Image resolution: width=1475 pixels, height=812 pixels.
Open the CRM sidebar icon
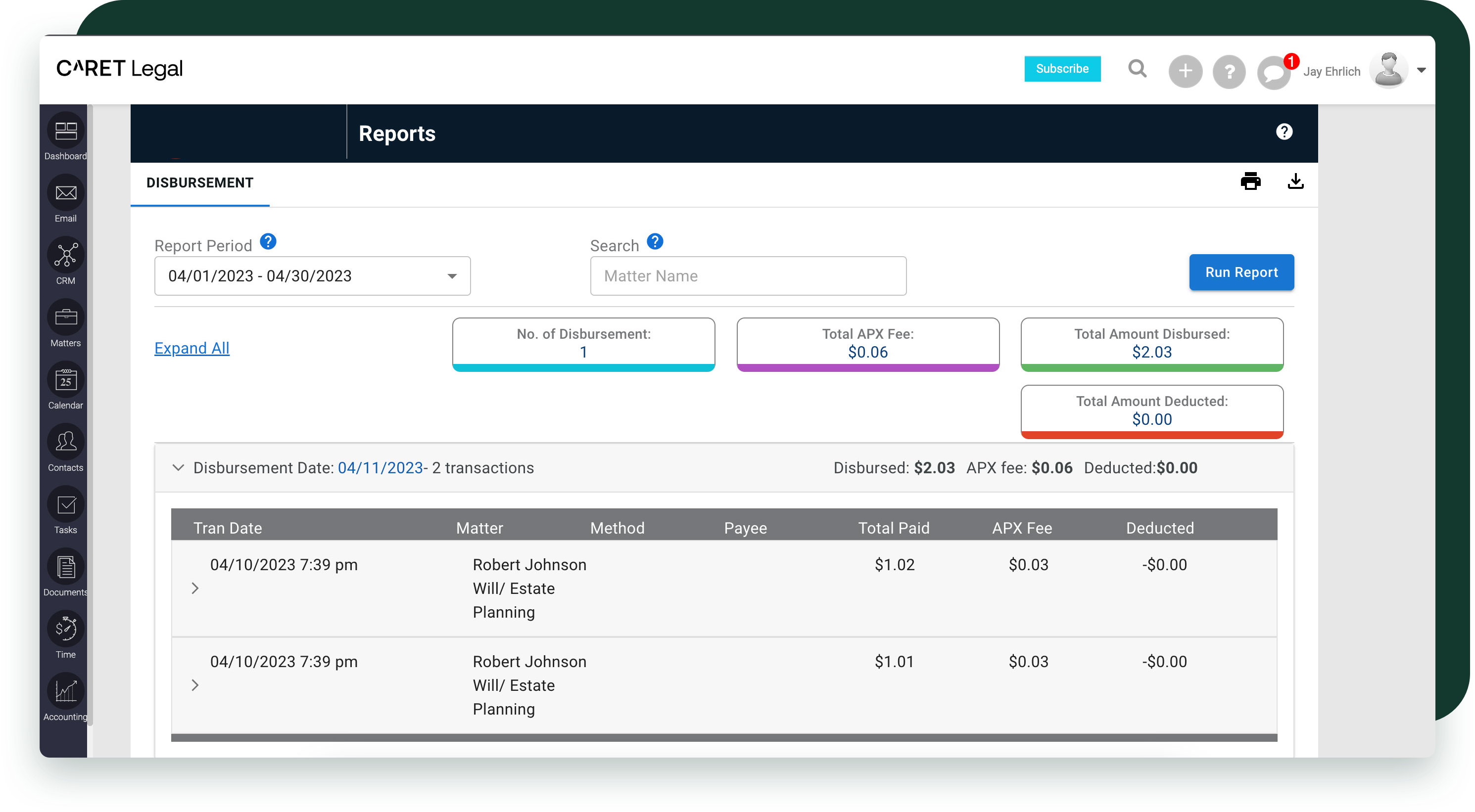click(x=66, y=255)
